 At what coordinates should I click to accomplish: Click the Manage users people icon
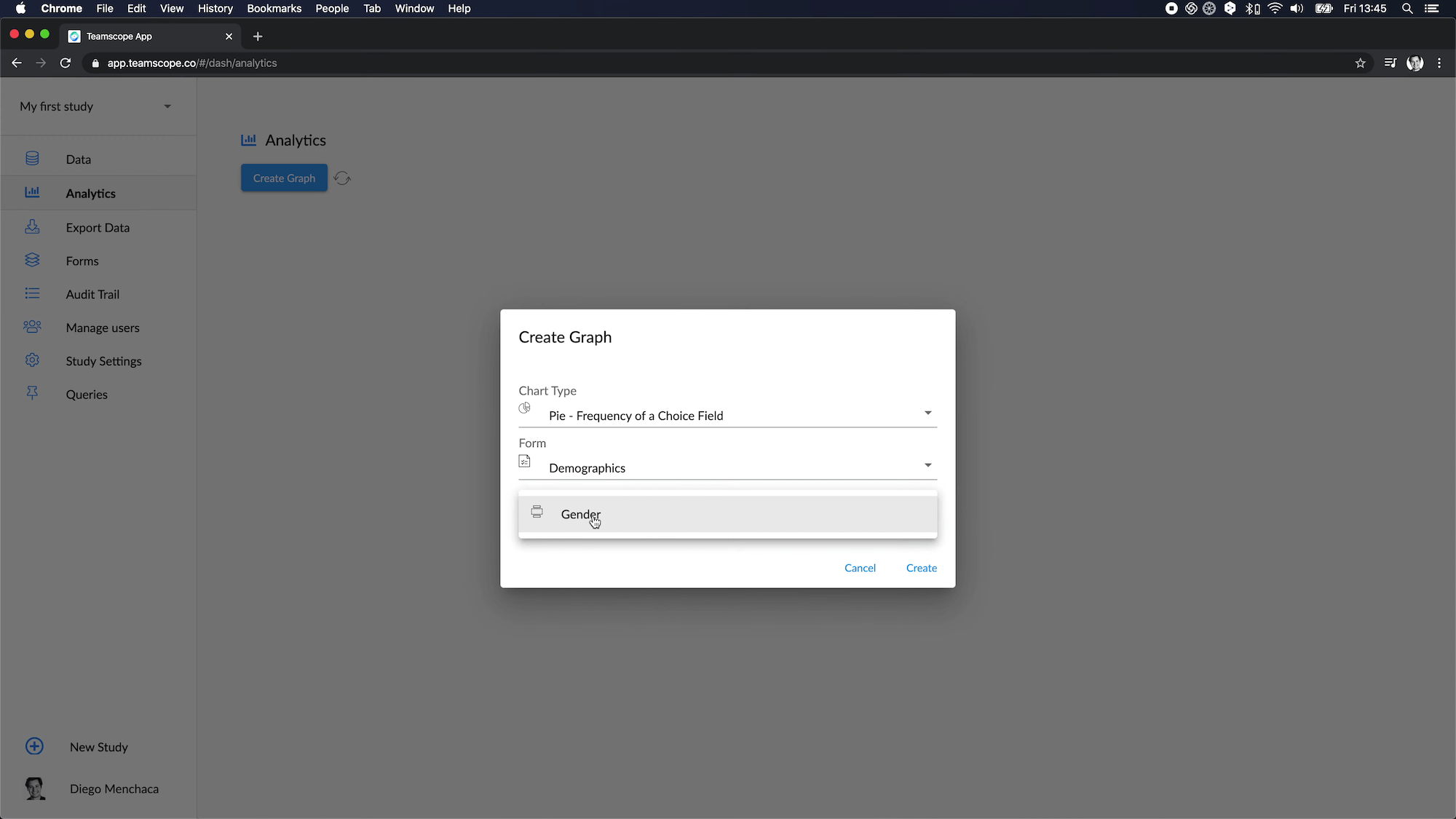[32, 327]
